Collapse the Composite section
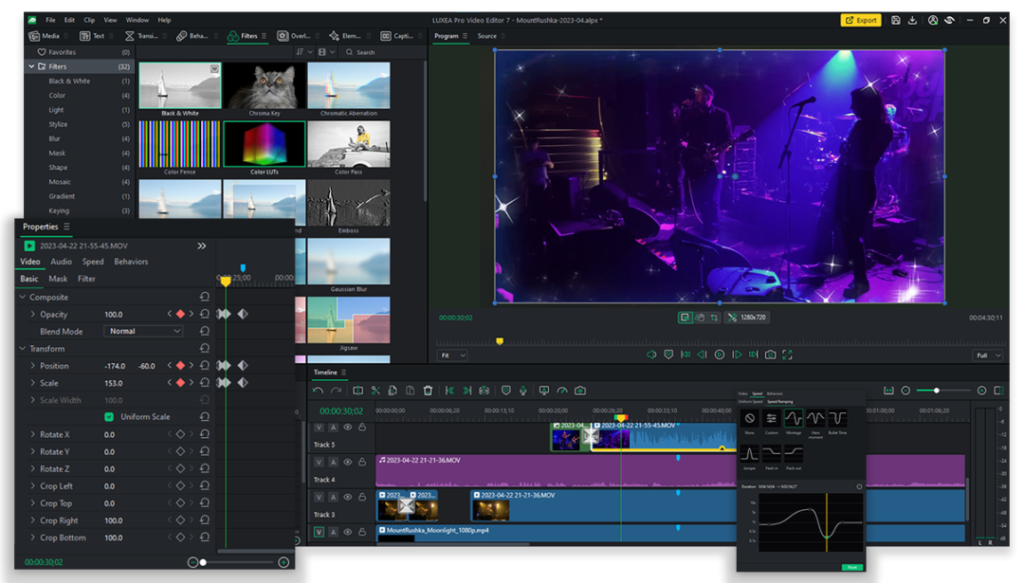This screenshot has width=1024, height=583. (x=23, y=297)
